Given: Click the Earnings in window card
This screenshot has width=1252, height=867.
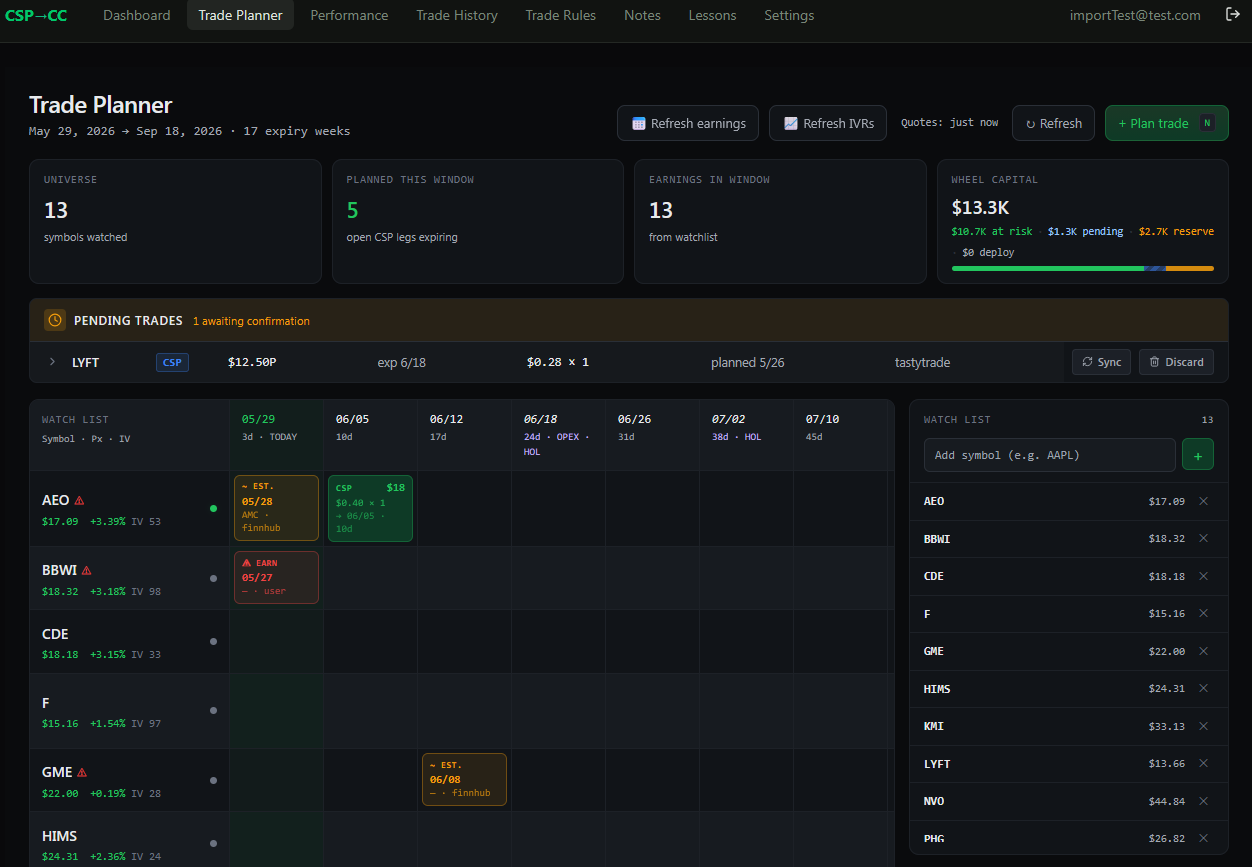Looking at the screenshot, I should coord(781,222).
